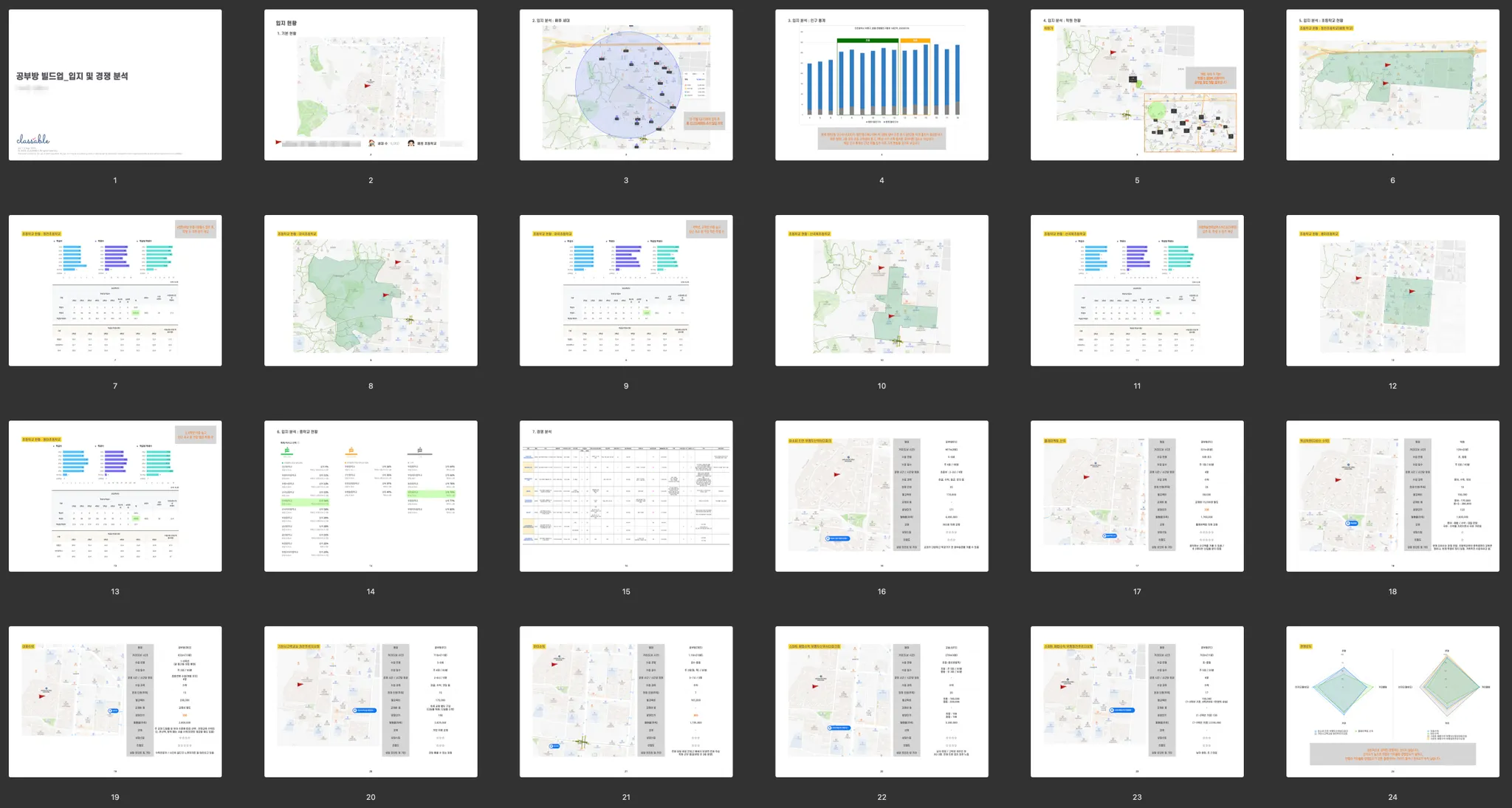Select slide 16 competitor detail thumbnail
The height and width of the screenshot is (808, 1512).
[x=882, y=496]
